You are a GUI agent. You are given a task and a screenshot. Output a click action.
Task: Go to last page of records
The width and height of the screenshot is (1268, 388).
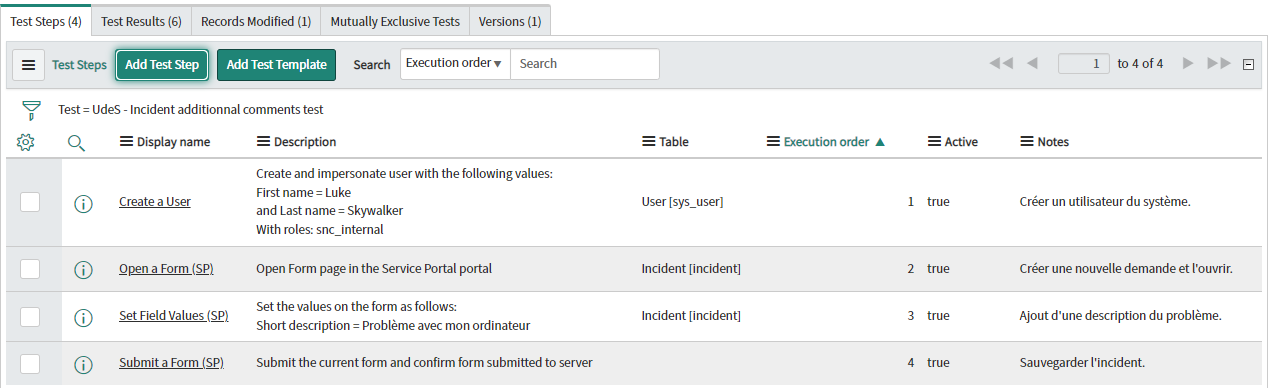(x=1219, y=64)
